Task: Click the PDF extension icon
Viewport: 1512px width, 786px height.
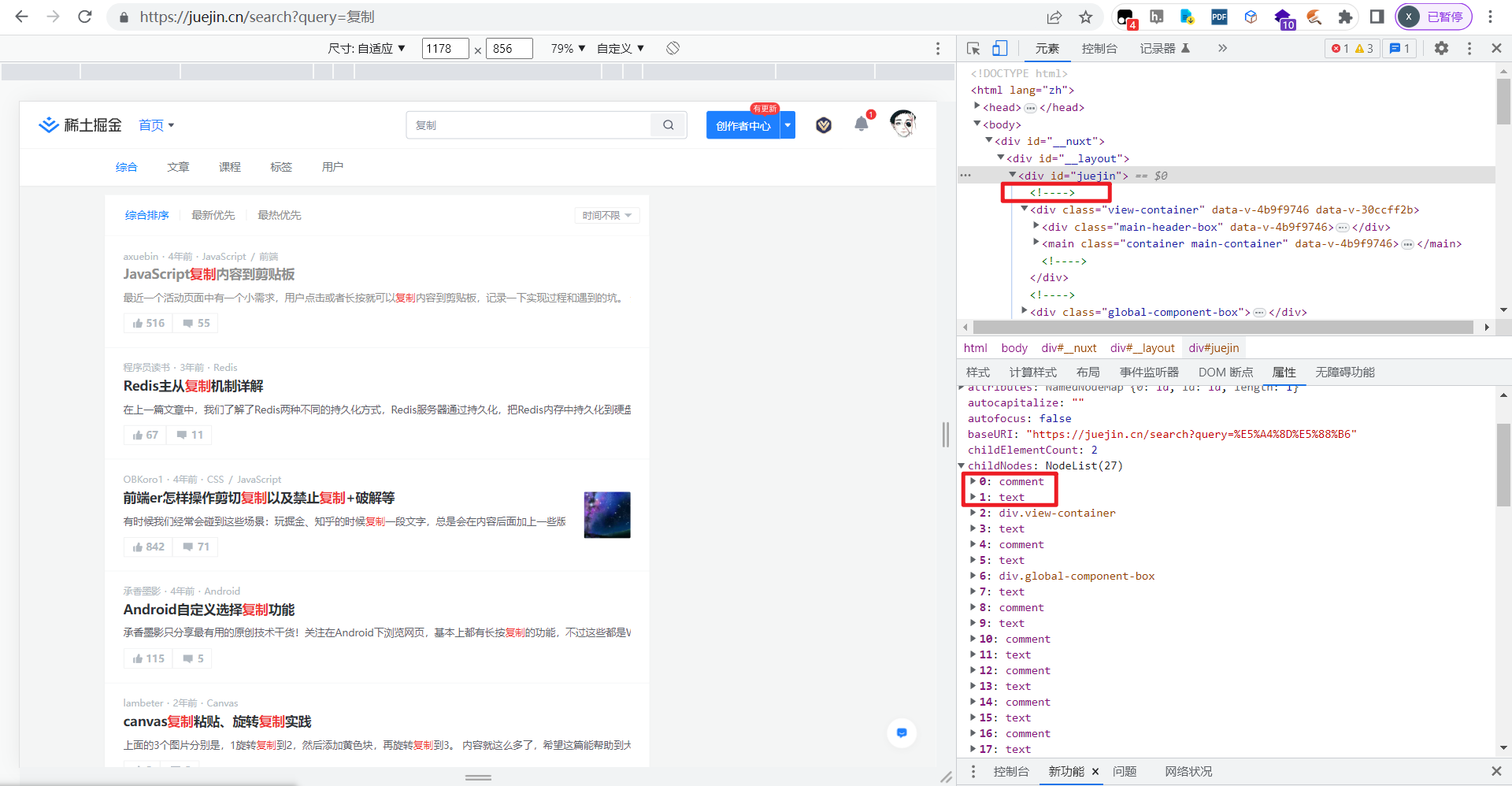Action: point(1219,17)
